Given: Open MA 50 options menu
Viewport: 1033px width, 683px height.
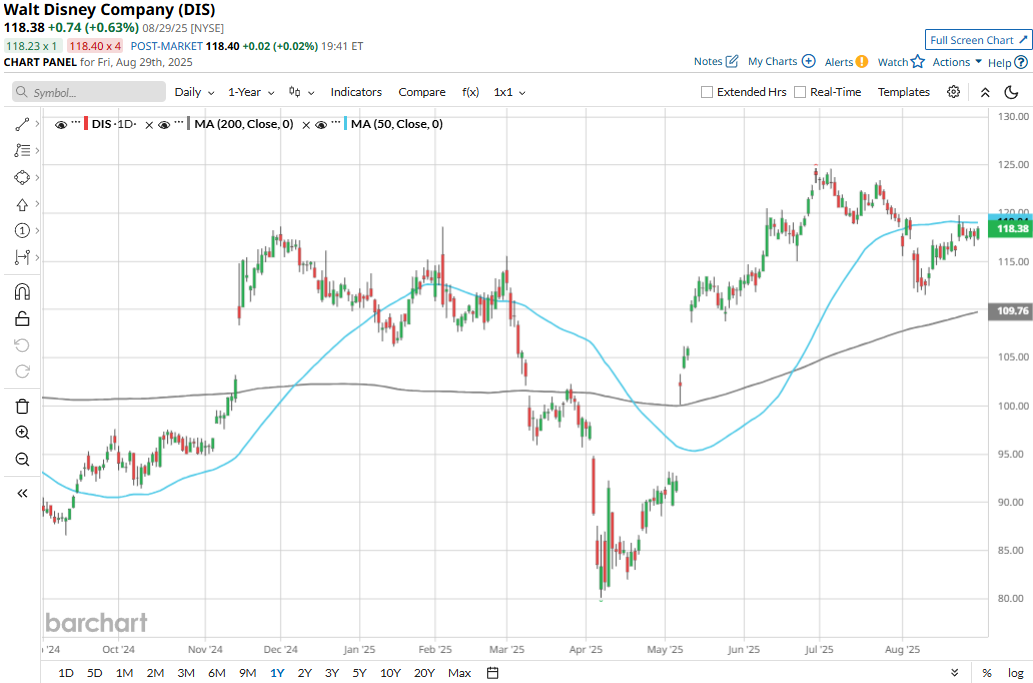Looking at the screenshot, I should 336,123.
